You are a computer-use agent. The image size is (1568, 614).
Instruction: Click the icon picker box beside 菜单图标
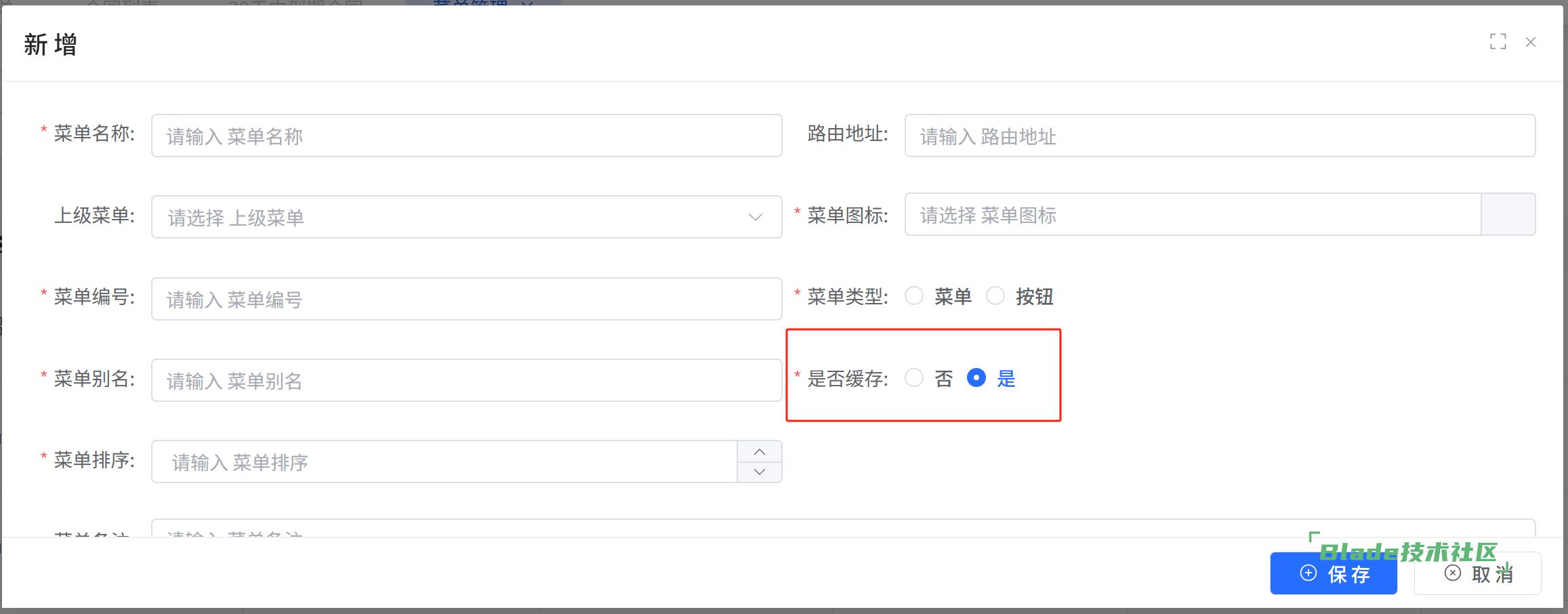click(1508, 215)
